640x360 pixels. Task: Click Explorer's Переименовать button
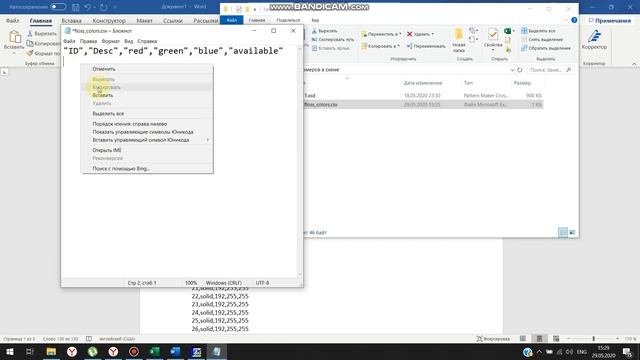426,46
